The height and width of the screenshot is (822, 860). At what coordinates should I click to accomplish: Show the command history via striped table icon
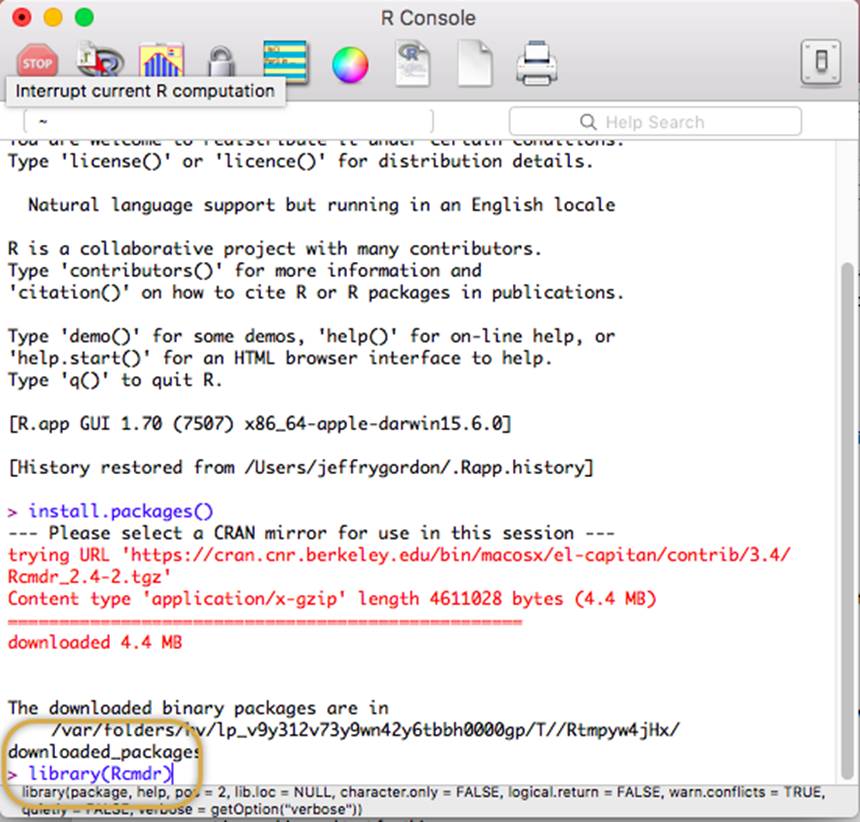285,62
